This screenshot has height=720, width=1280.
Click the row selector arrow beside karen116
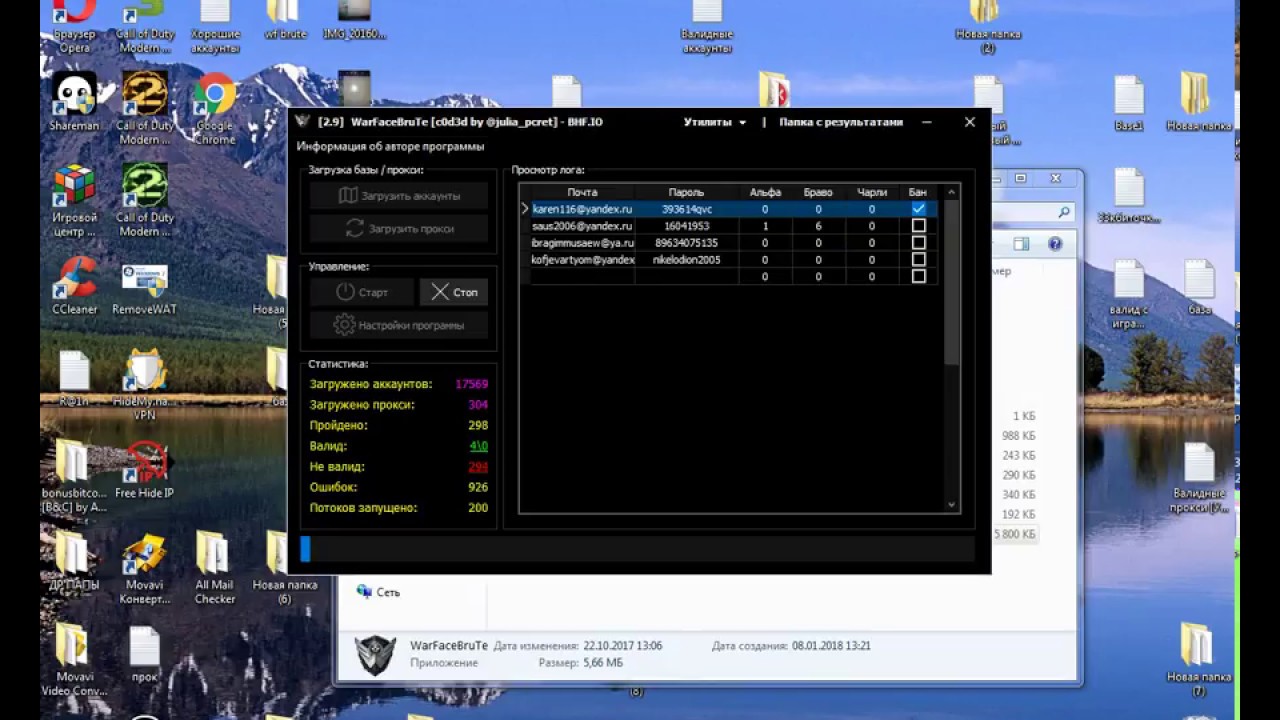[525, 209]
